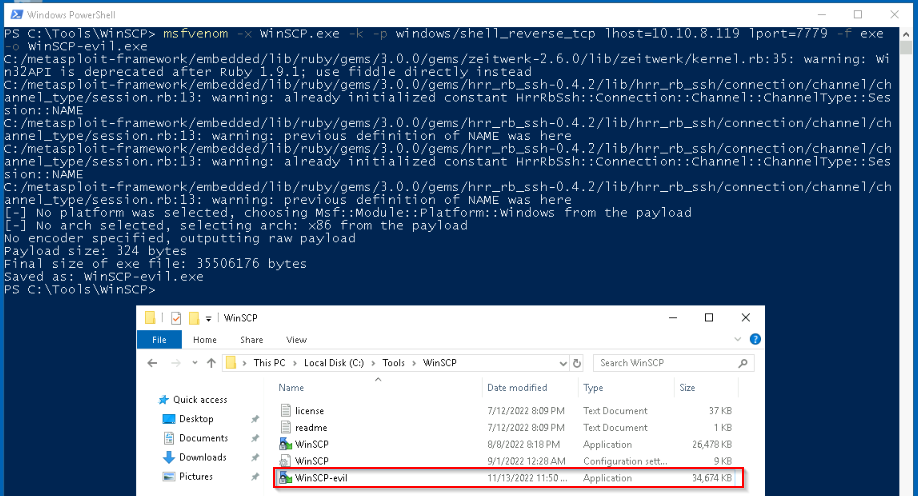Viewport: 918px width, 496px height.
Task: Minimize the Explorer WinSCP window
Action: click(x=673, y=318)
